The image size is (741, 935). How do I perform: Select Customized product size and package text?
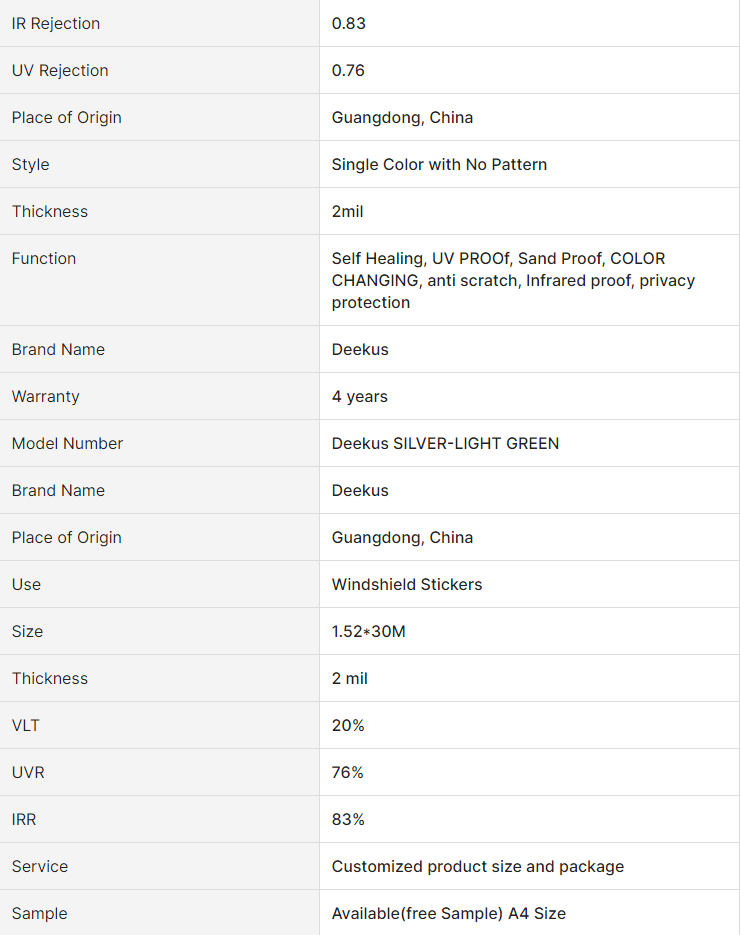click(478, 866)
